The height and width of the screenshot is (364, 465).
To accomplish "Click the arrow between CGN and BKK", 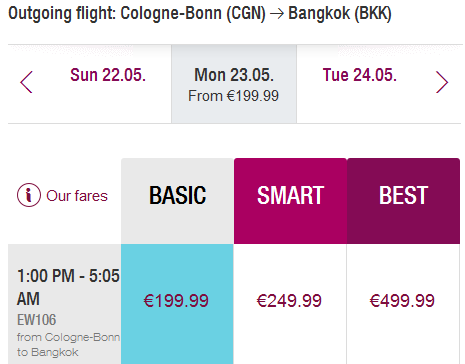I will (277, 14).
